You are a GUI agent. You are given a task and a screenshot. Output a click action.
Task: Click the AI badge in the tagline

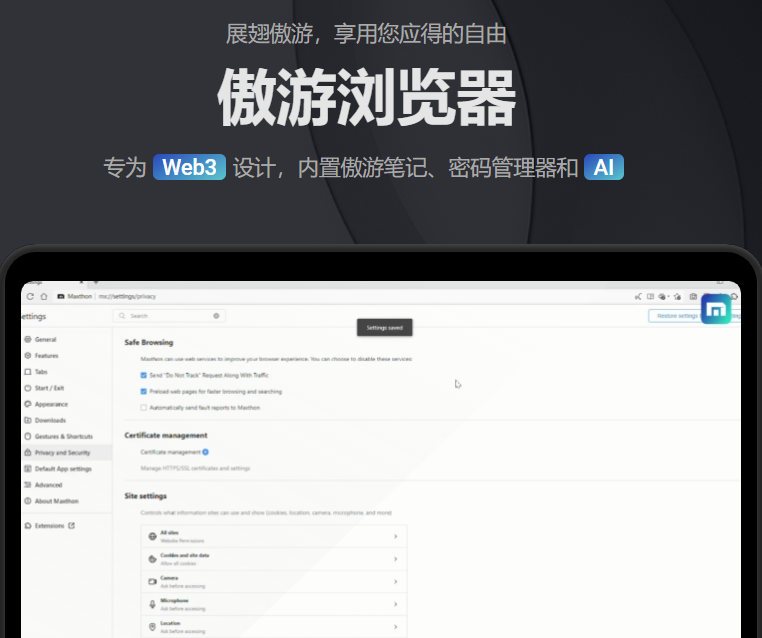(x=604, y=167)
